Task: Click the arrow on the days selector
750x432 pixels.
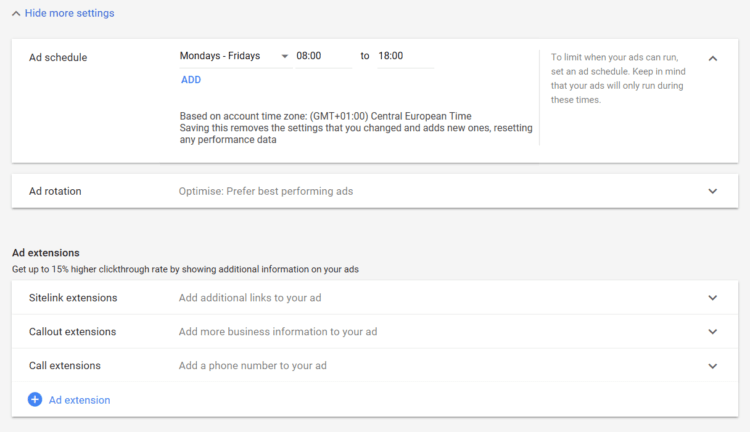Action: point(285,56)
